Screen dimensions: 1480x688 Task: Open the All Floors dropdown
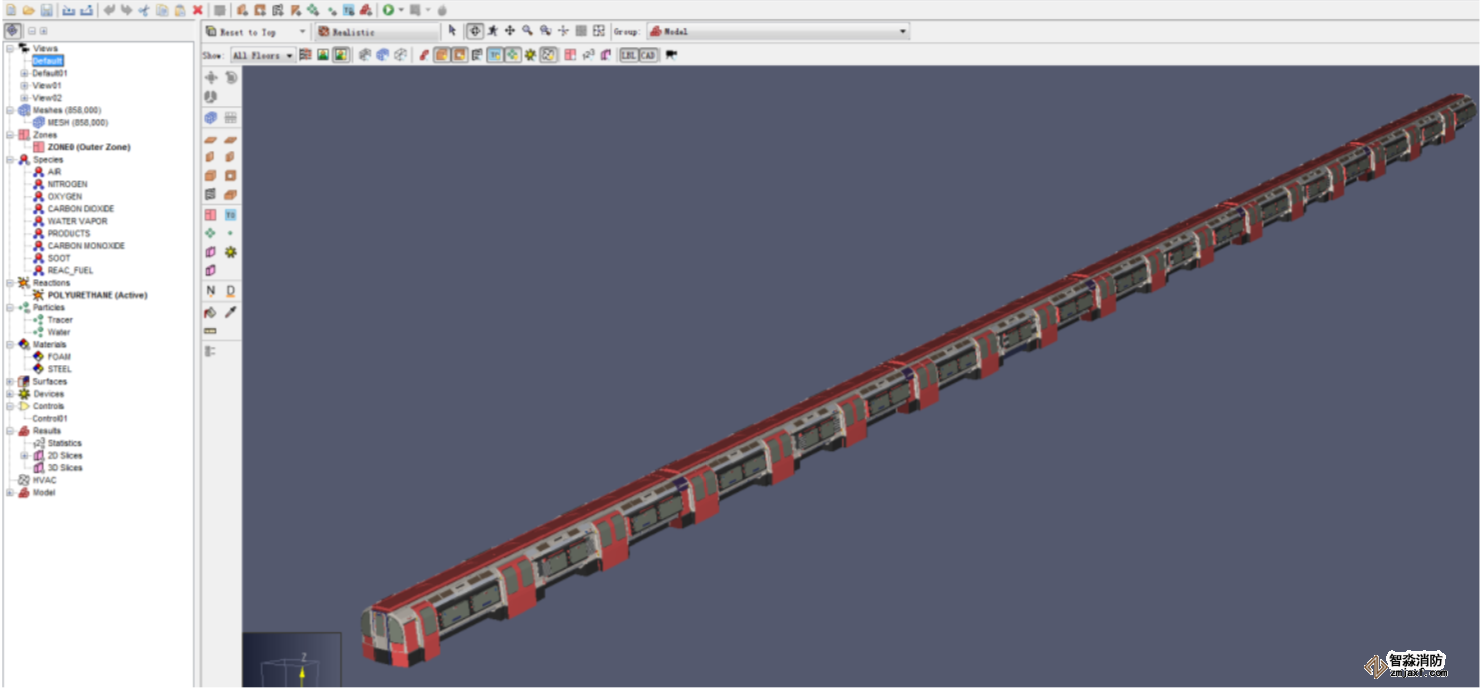coord(263,55)
